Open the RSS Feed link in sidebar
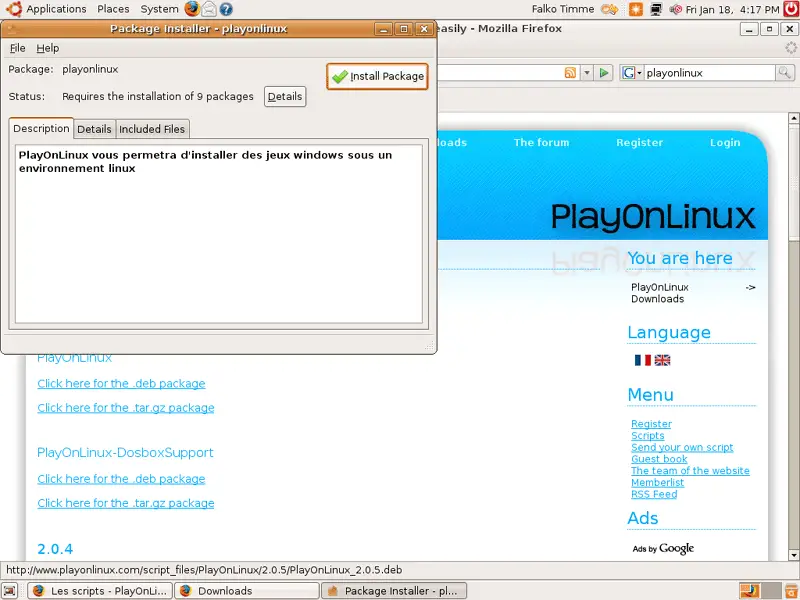Viewport: 800px width, 600px height. pos(654,494)
